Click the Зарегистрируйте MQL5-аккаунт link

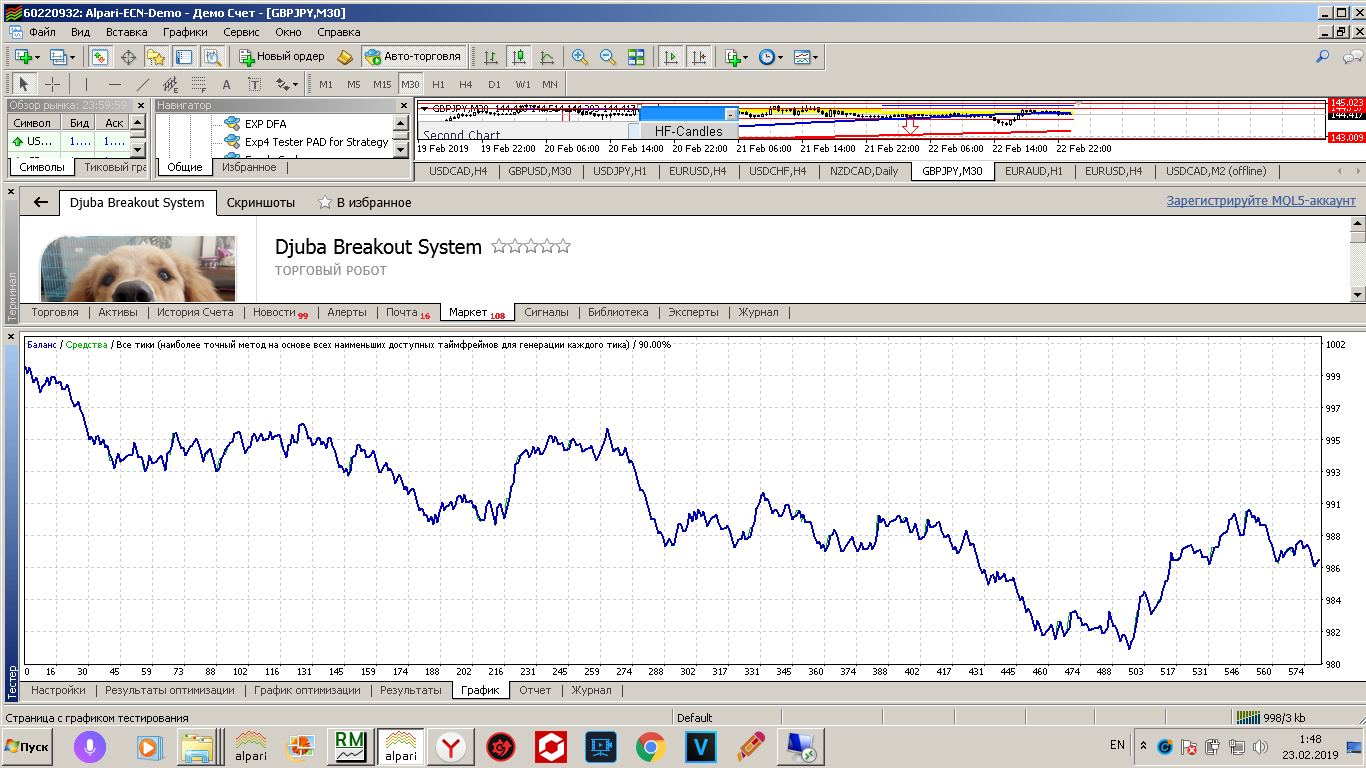coord(1261,201)
